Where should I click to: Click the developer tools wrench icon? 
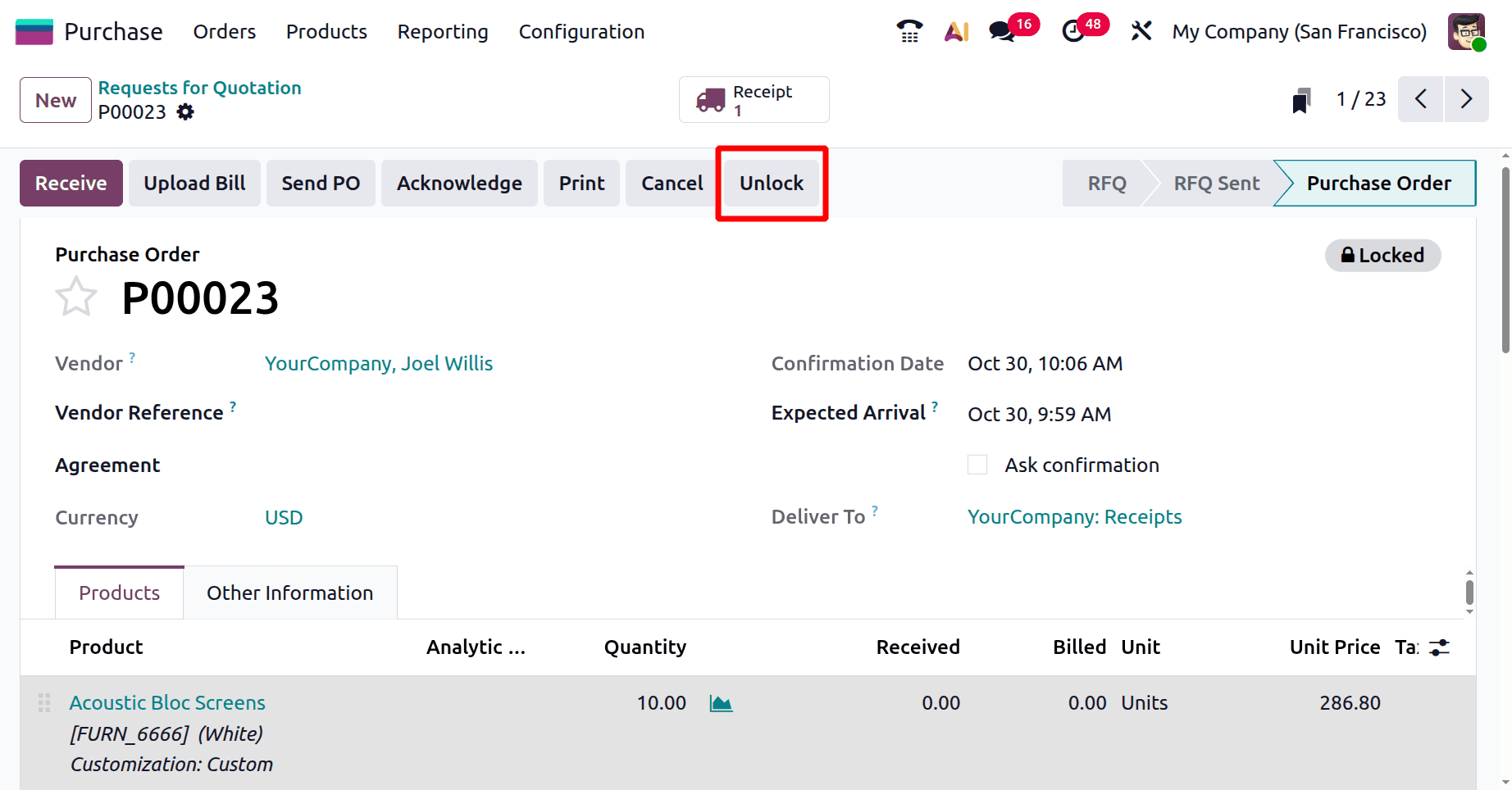point(1141,31)
